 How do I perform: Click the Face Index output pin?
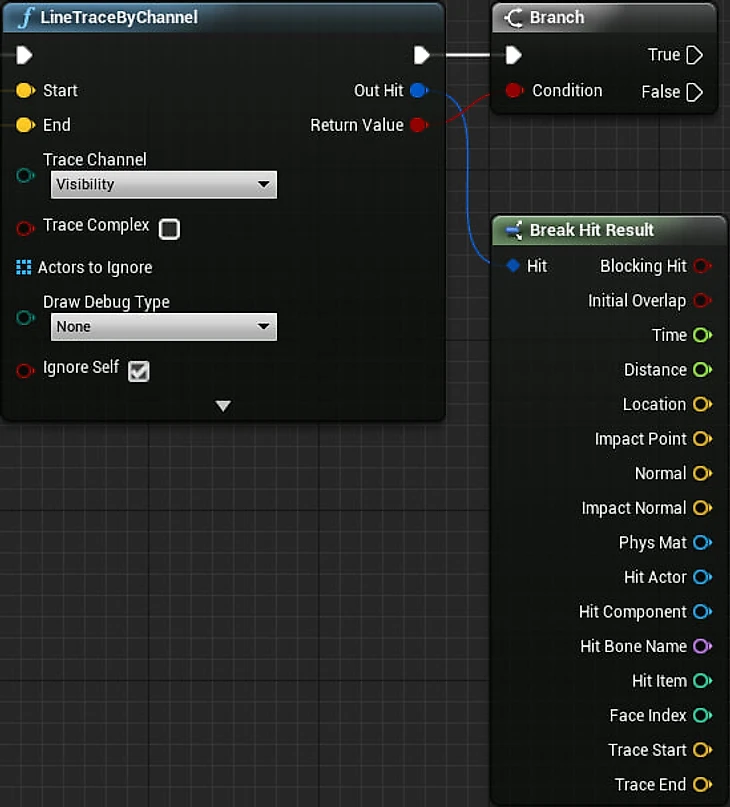pos(703,715)
